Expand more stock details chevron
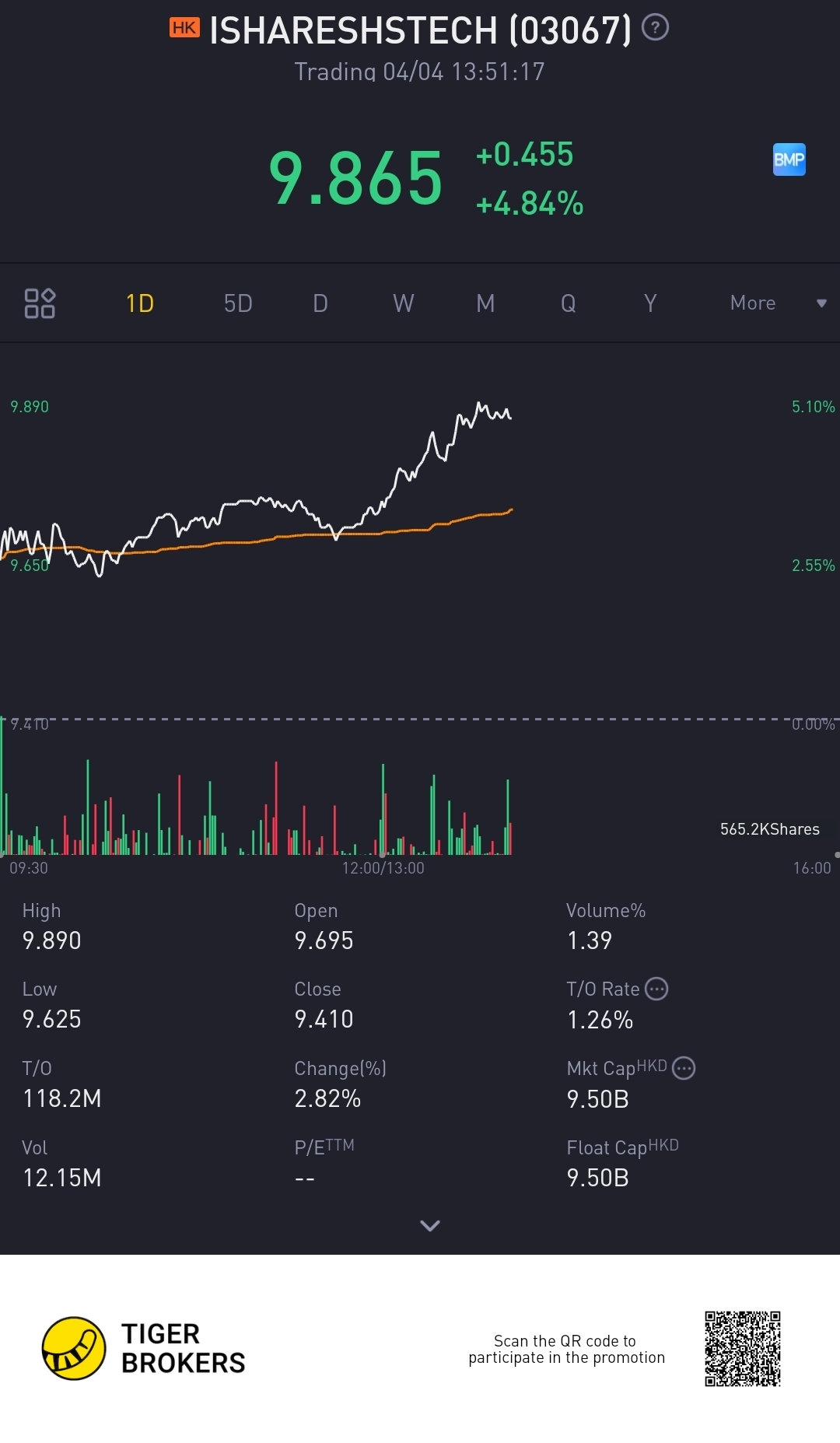 (x=430, y=1225)
